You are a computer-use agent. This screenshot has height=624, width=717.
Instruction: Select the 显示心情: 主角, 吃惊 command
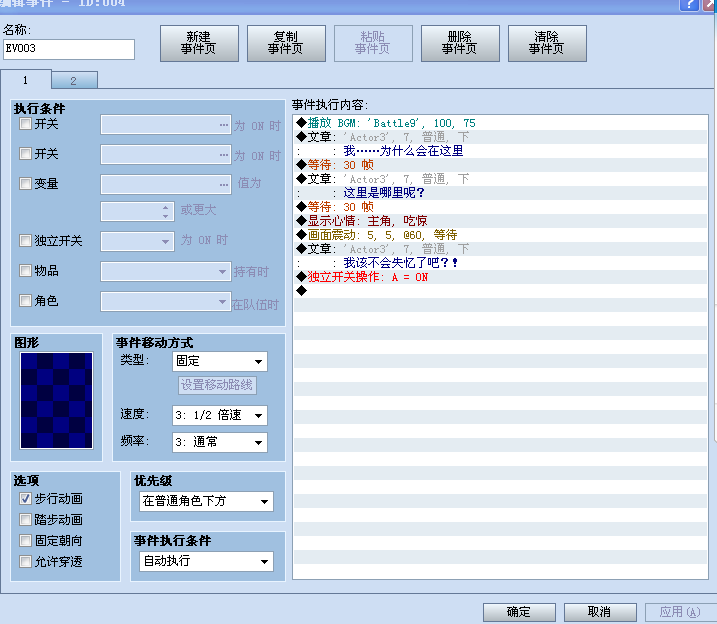pyautogui.click(x=500, y=221)
